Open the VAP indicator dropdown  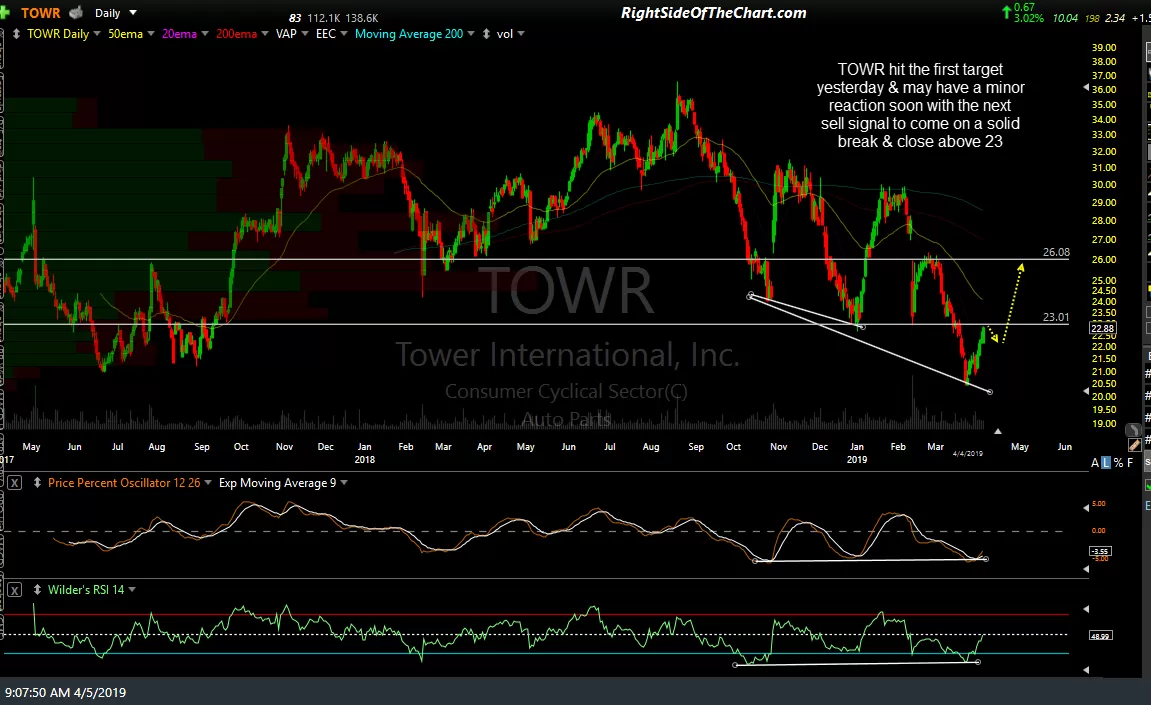[305, 34]
